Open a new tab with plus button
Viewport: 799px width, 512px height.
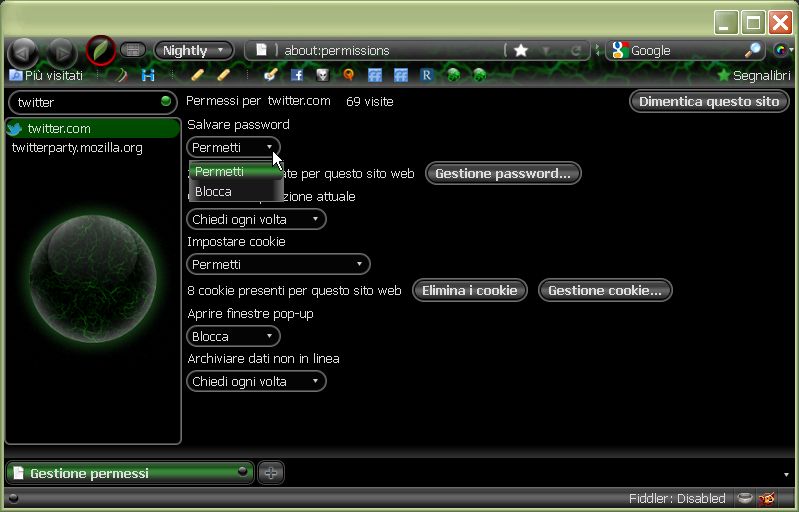coord(271,473)
